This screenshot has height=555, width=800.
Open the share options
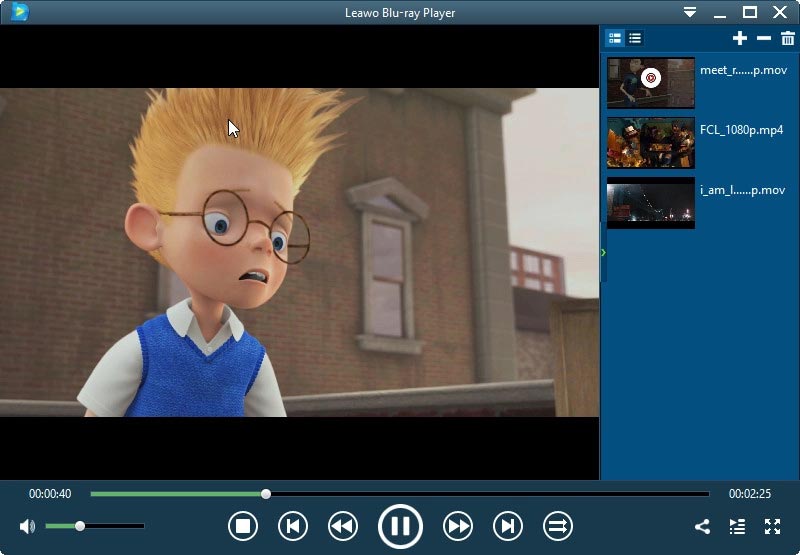coord(702,526)
